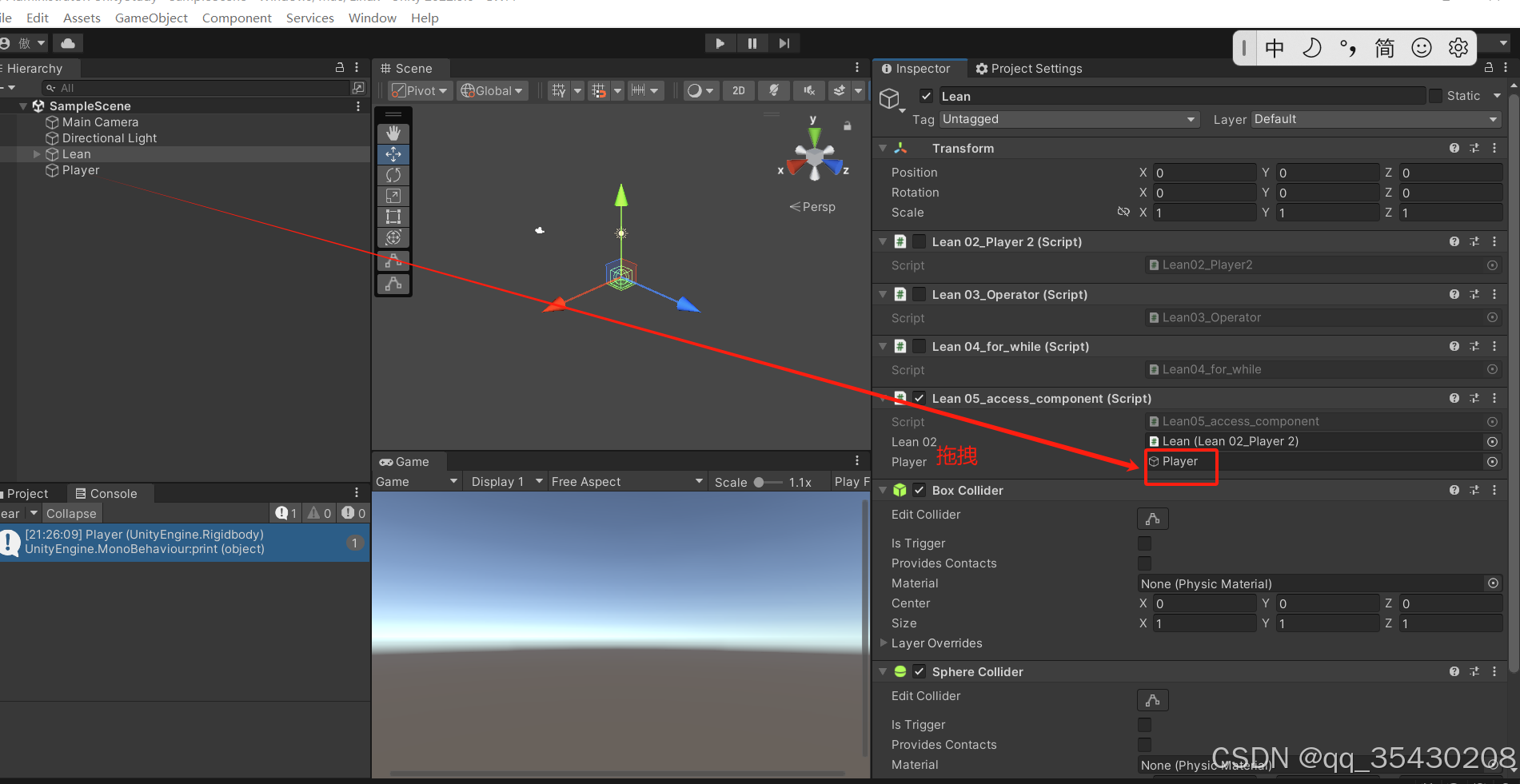Click the Pause button in the toolbar
The image size is (1520, 784).
tap(752, 42)
